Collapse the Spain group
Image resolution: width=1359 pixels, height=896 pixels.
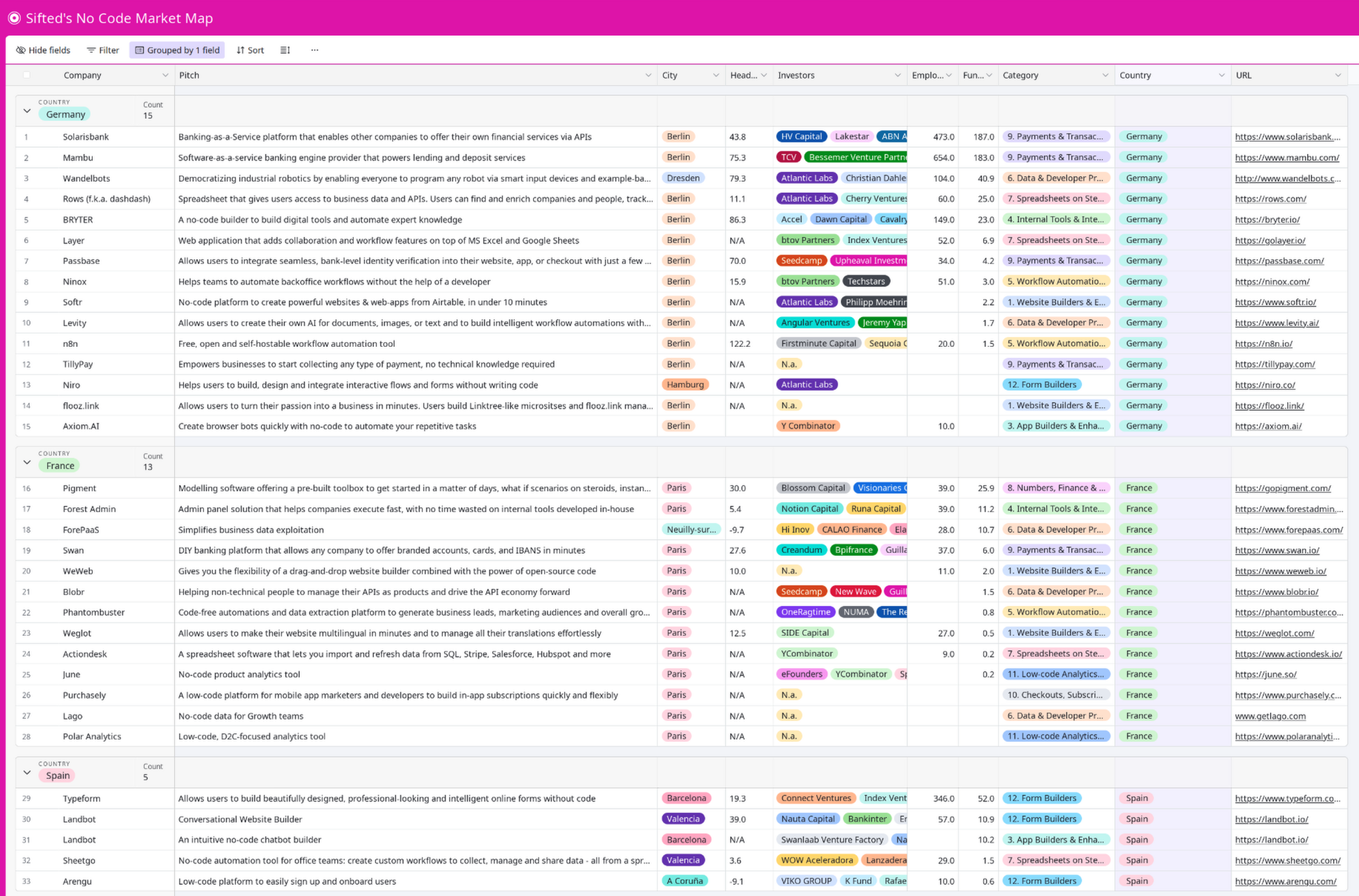27,772
